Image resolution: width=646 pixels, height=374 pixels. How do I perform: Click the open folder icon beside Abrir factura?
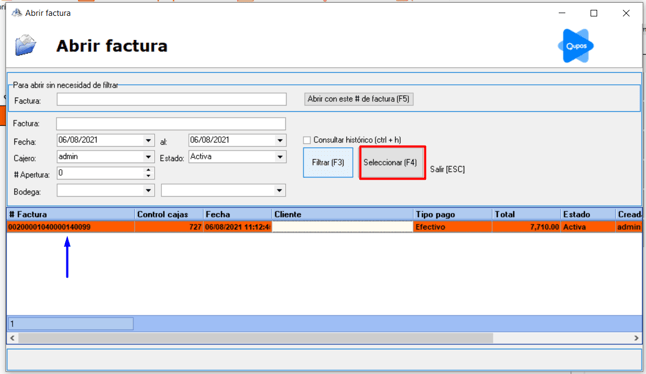click(x=26, y=45)
